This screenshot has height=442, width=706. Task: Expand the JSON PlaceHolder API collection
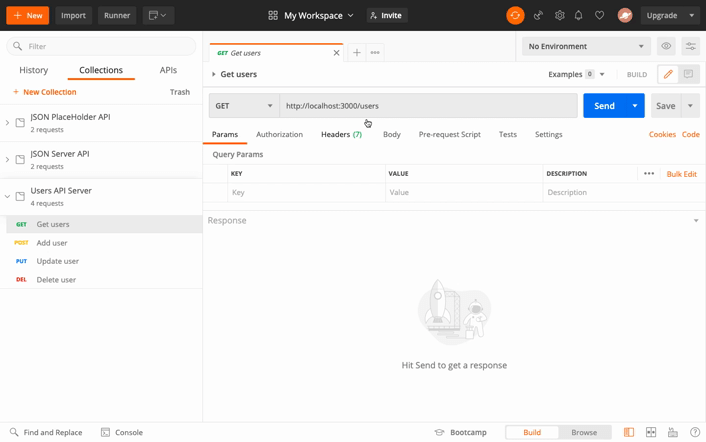(7, 122)
